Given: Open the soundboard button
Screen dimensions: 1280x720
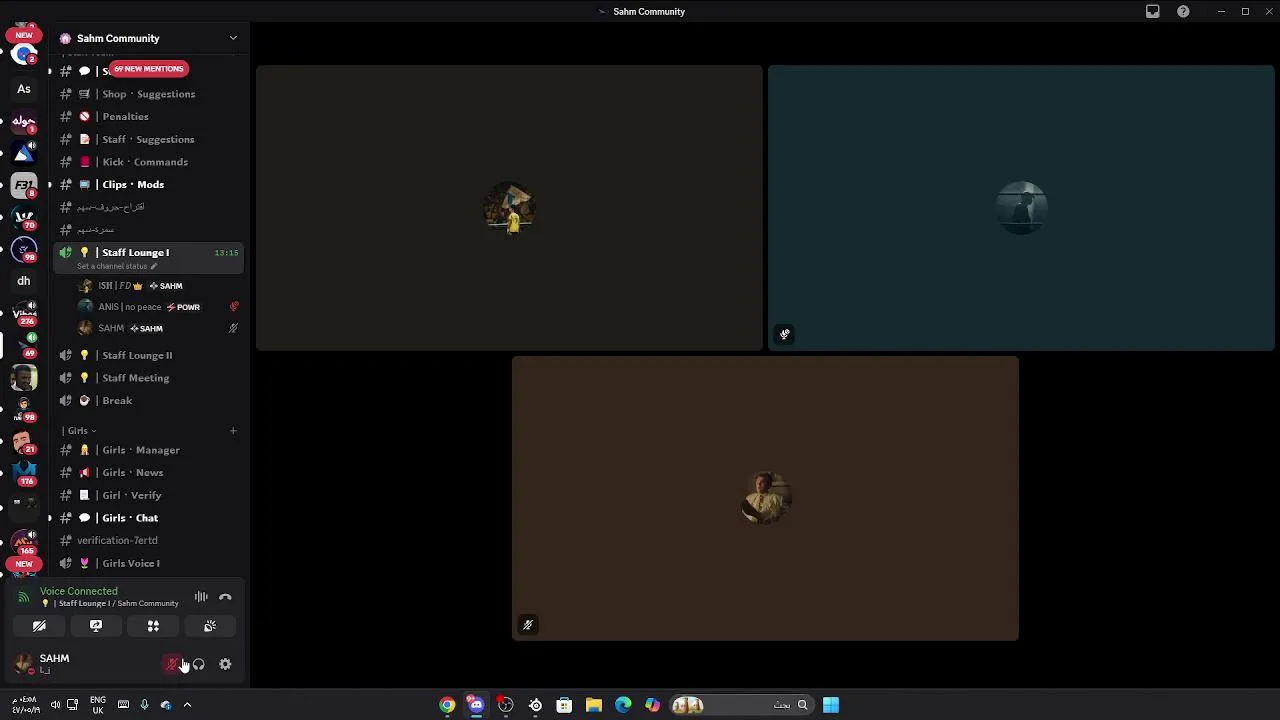Looking at the screenshot, I should coord(210,626).
